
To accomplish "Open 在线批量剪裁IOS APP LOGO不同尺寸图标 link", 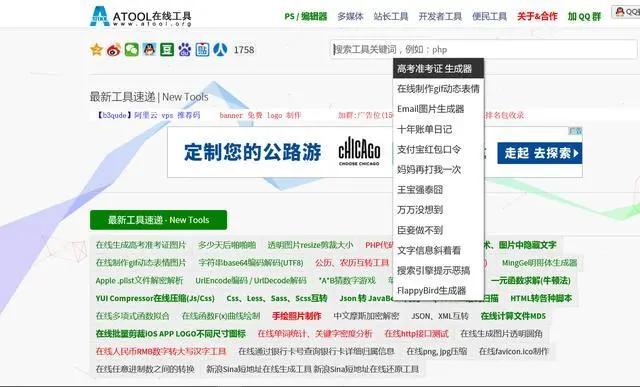I will 171,334.
